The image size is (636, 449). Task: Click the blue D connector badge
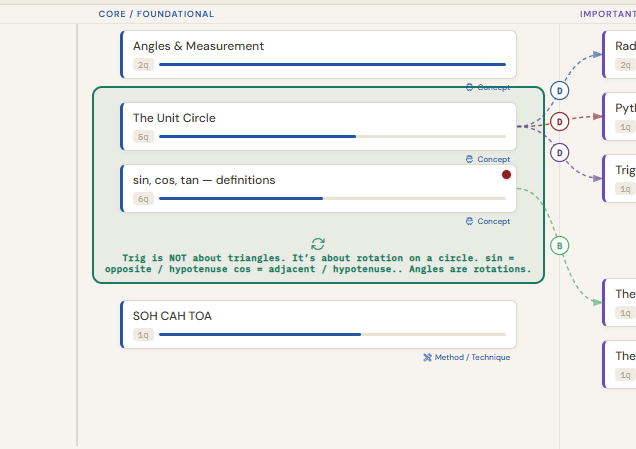pyautogui.click(x=560, y=91)
